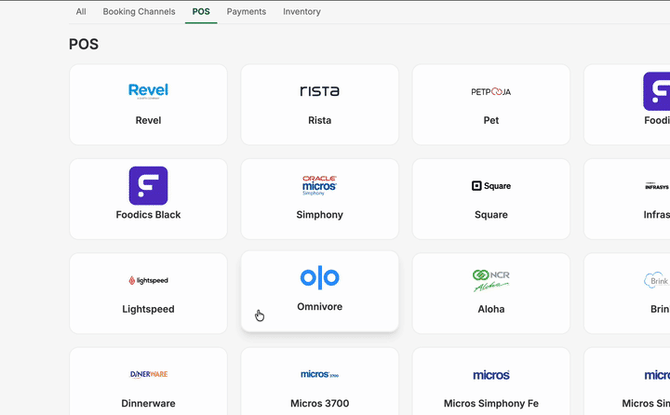Click the Micros 3700 logo
Screen dimensions: 670x415
click(x=320, y=374)
